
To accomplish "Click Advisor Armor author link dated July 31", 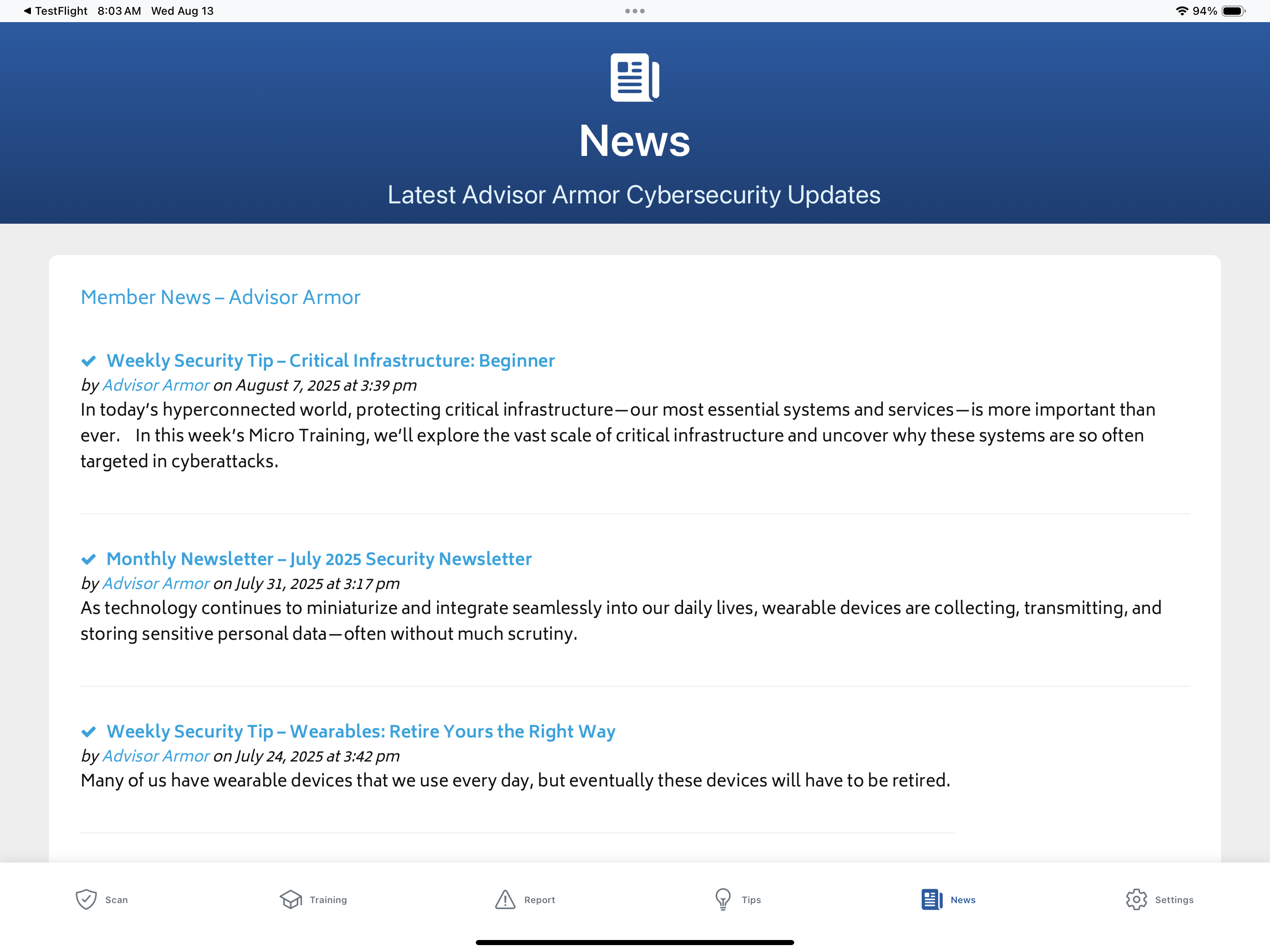I will [x=156, y=583].
